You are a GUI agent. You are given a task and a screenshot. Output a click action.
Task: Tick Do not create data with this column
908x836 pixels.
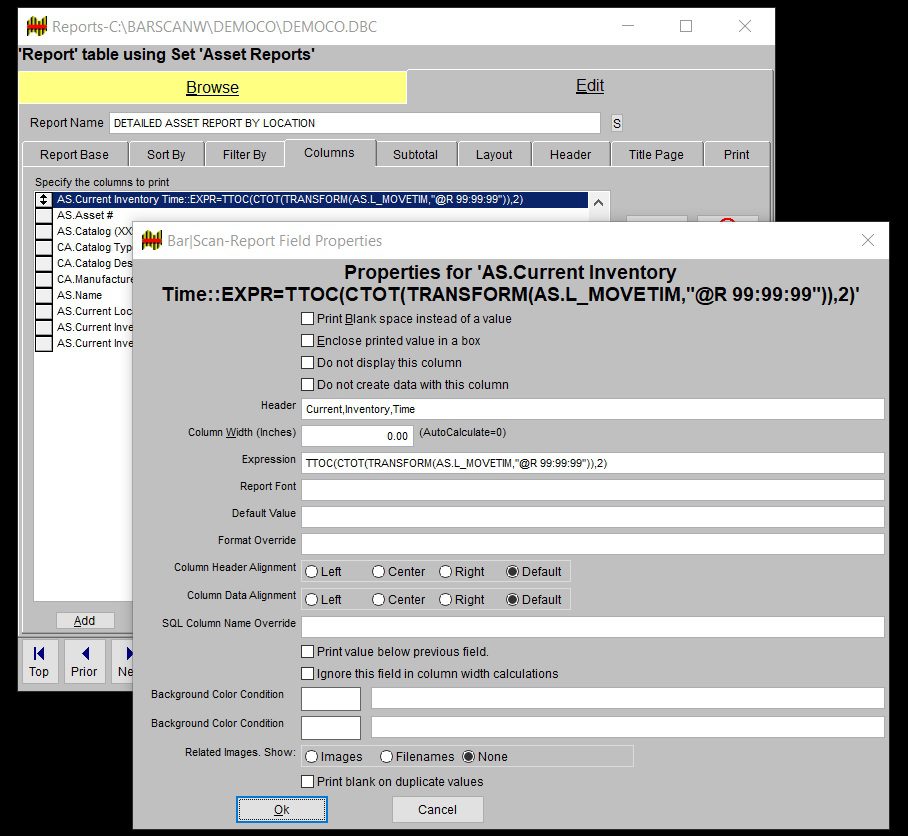404,384
